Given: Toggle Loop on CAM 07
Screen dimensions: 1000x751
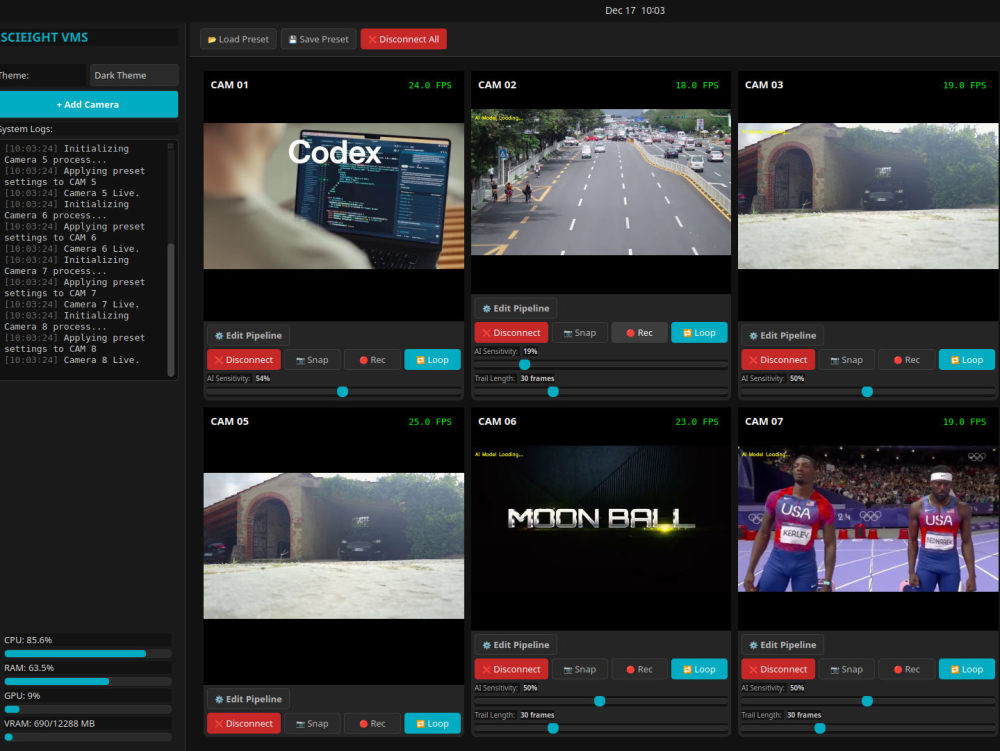Looking at the screenshot, I should click(967, 669).
